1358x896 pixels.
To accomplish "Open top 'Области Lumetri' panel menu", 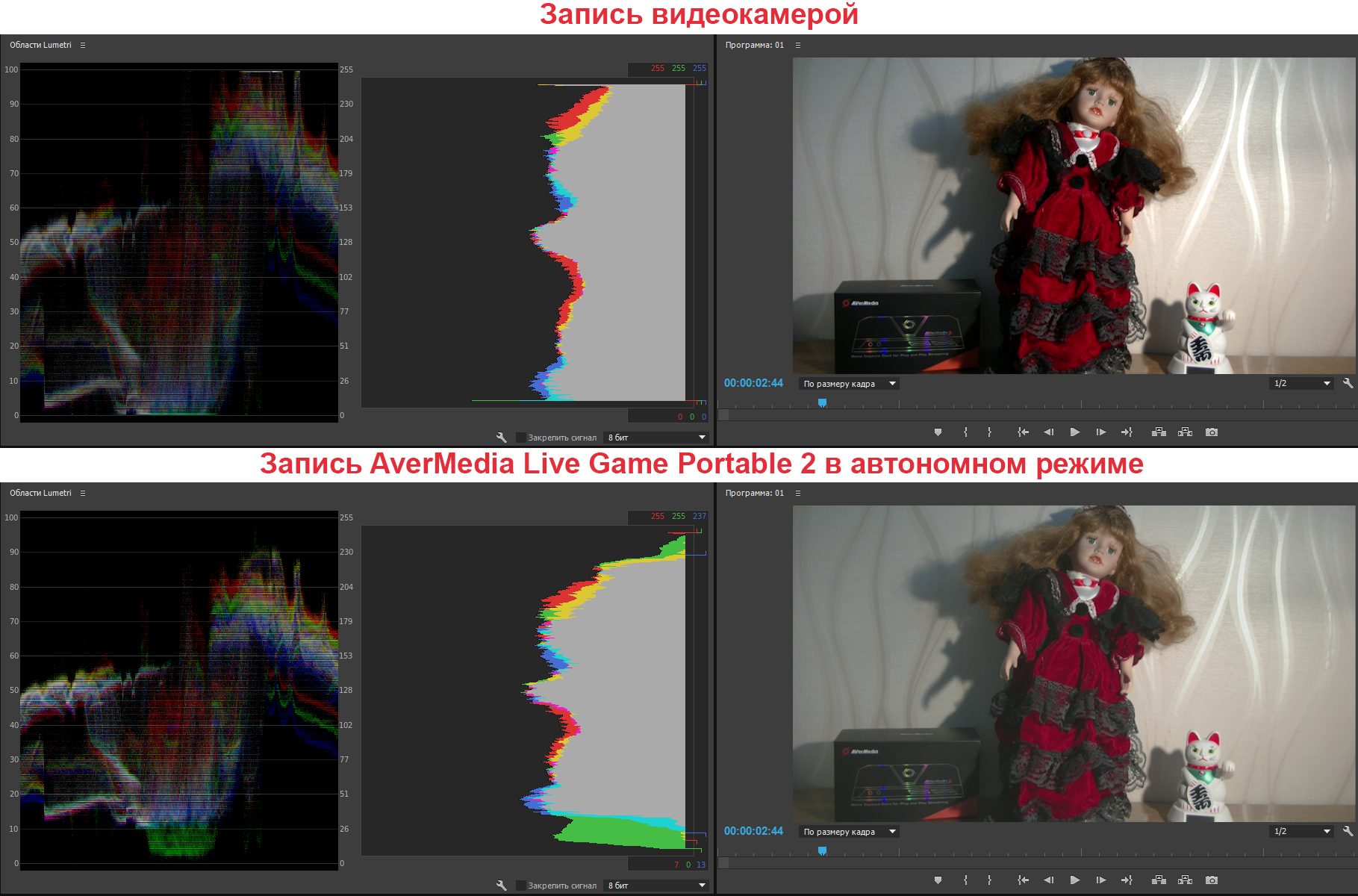I will [83, 46].
